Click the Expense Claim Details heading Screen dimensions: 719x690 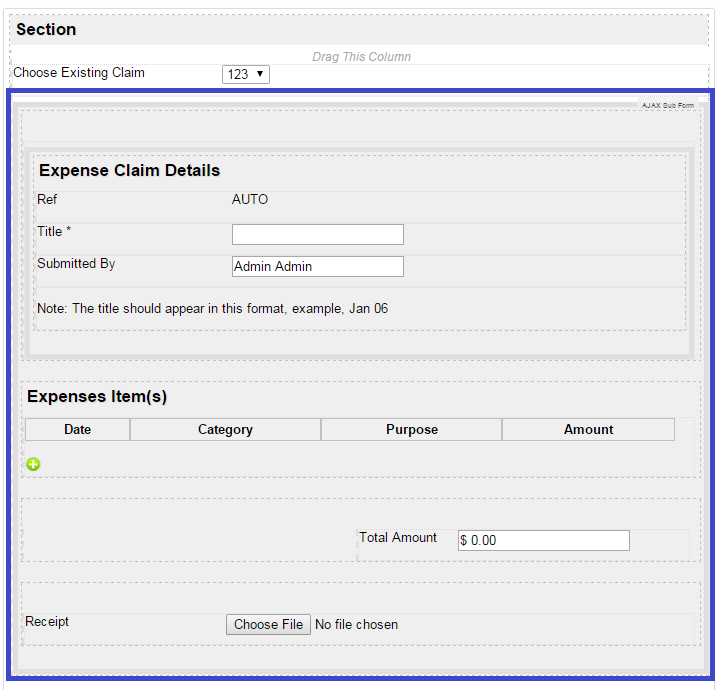pos(129,171)
